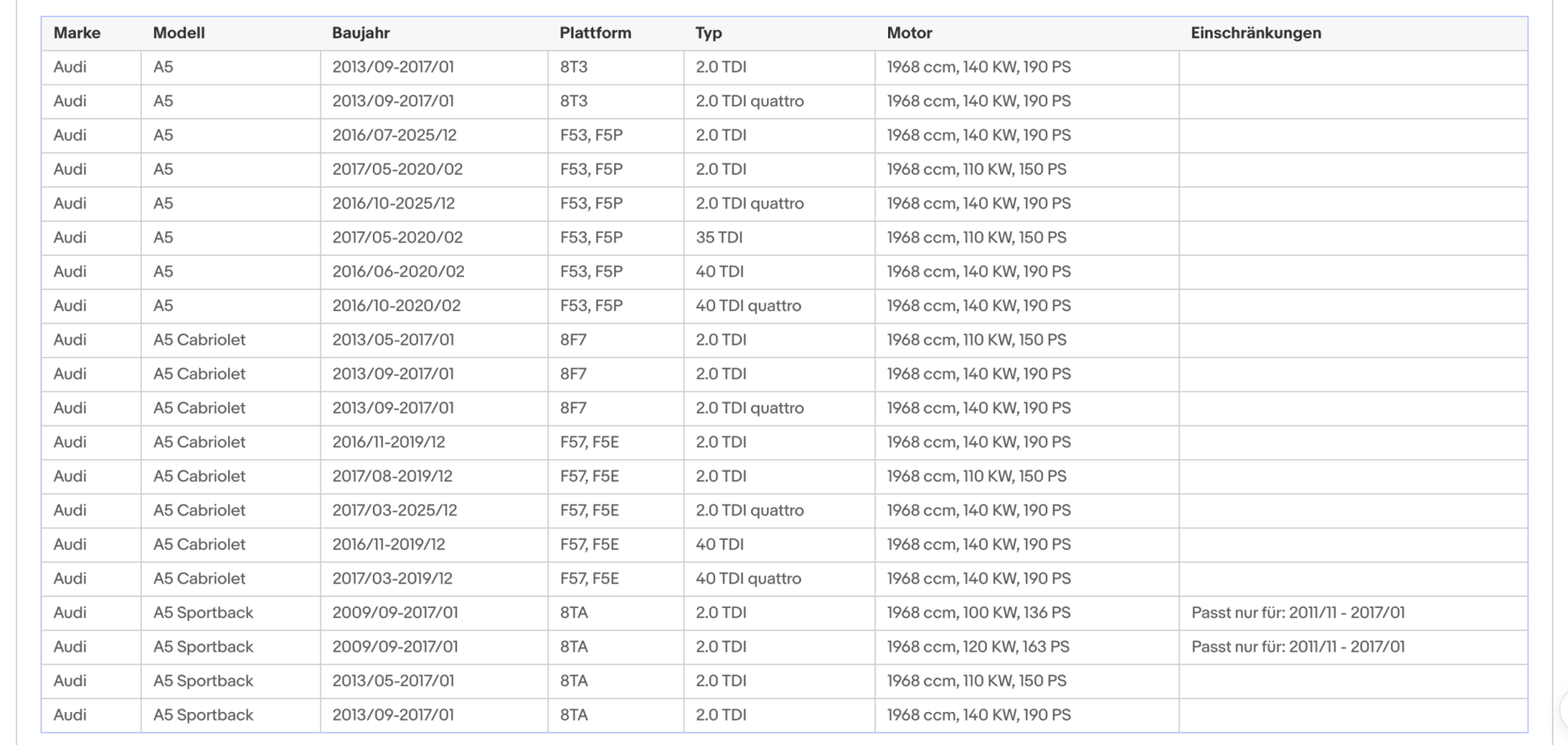Select the 2017/08-2019/12 Baujahr cell
The image size is (1568, 745).
(x=434, y=476)
